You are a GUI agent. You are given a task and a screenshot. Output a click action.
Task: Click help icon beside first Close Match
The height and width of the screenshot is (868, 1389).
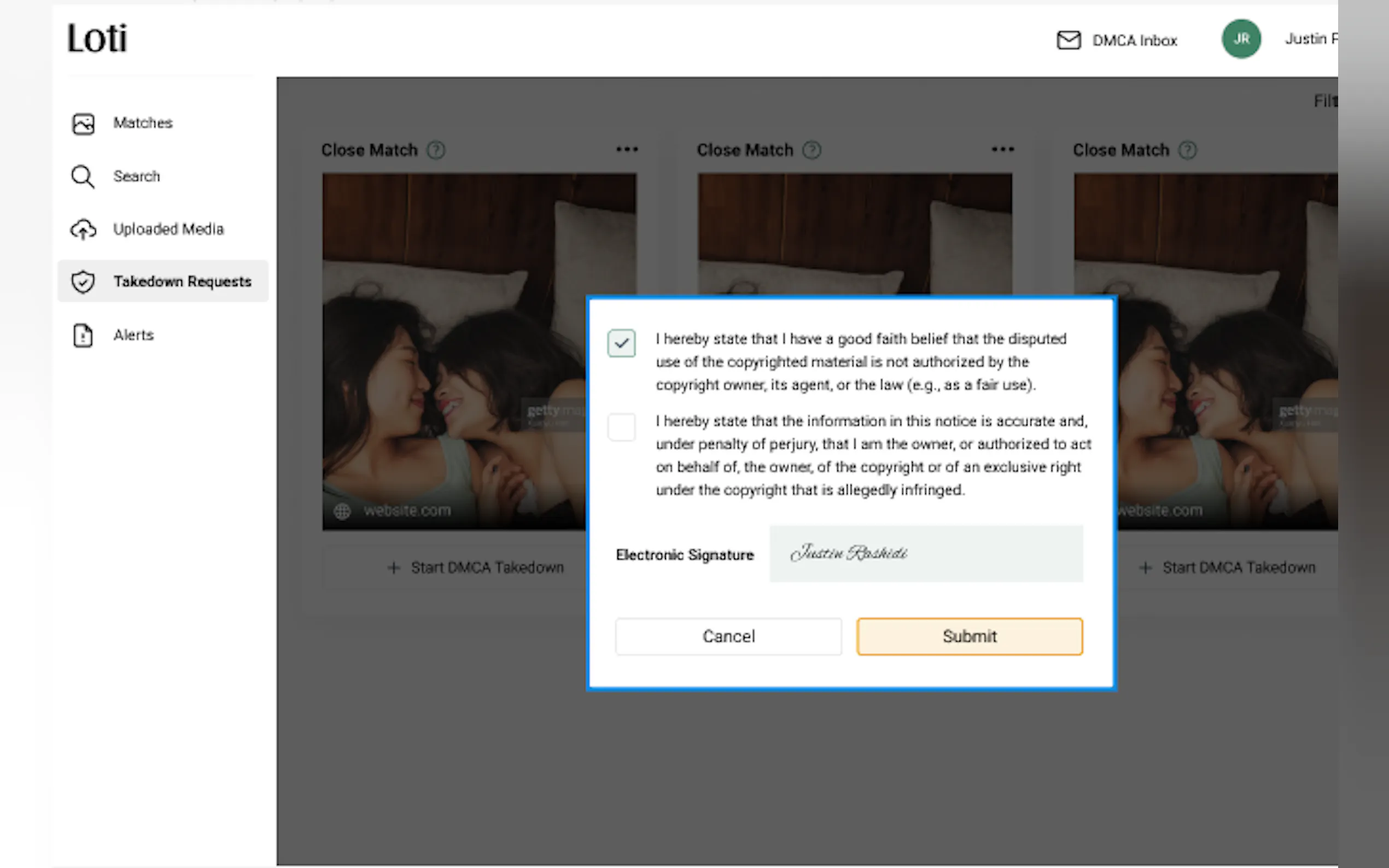pos(436,150)
